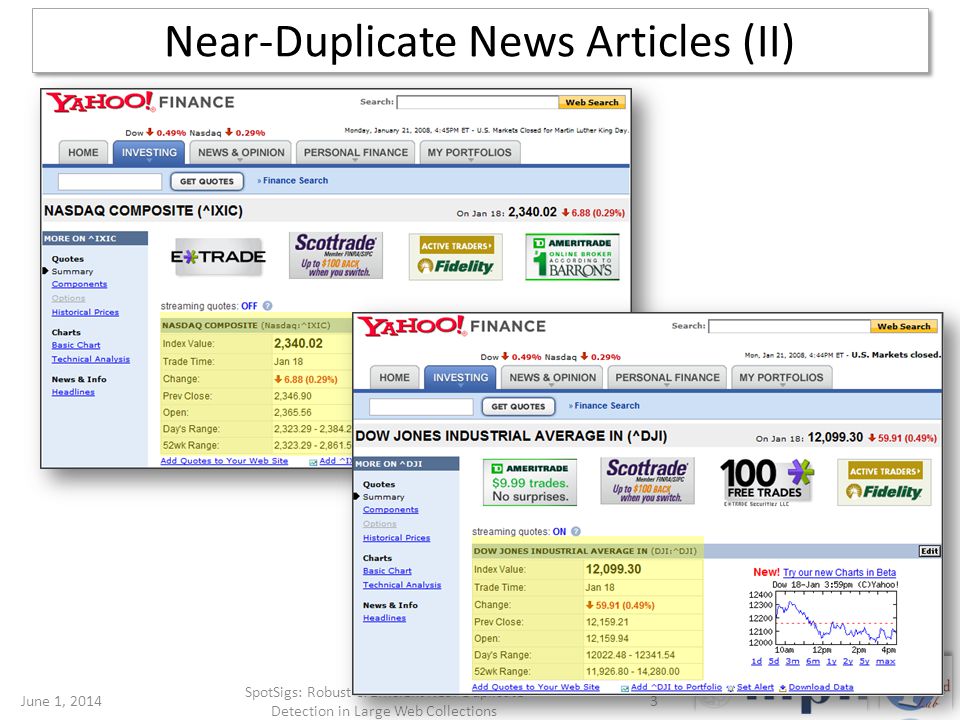Image resolution: width=960 pixels, height=720 pixels.
Task: Focus quote symbol field in NASDAQ window
Action: tap(110, 181)
